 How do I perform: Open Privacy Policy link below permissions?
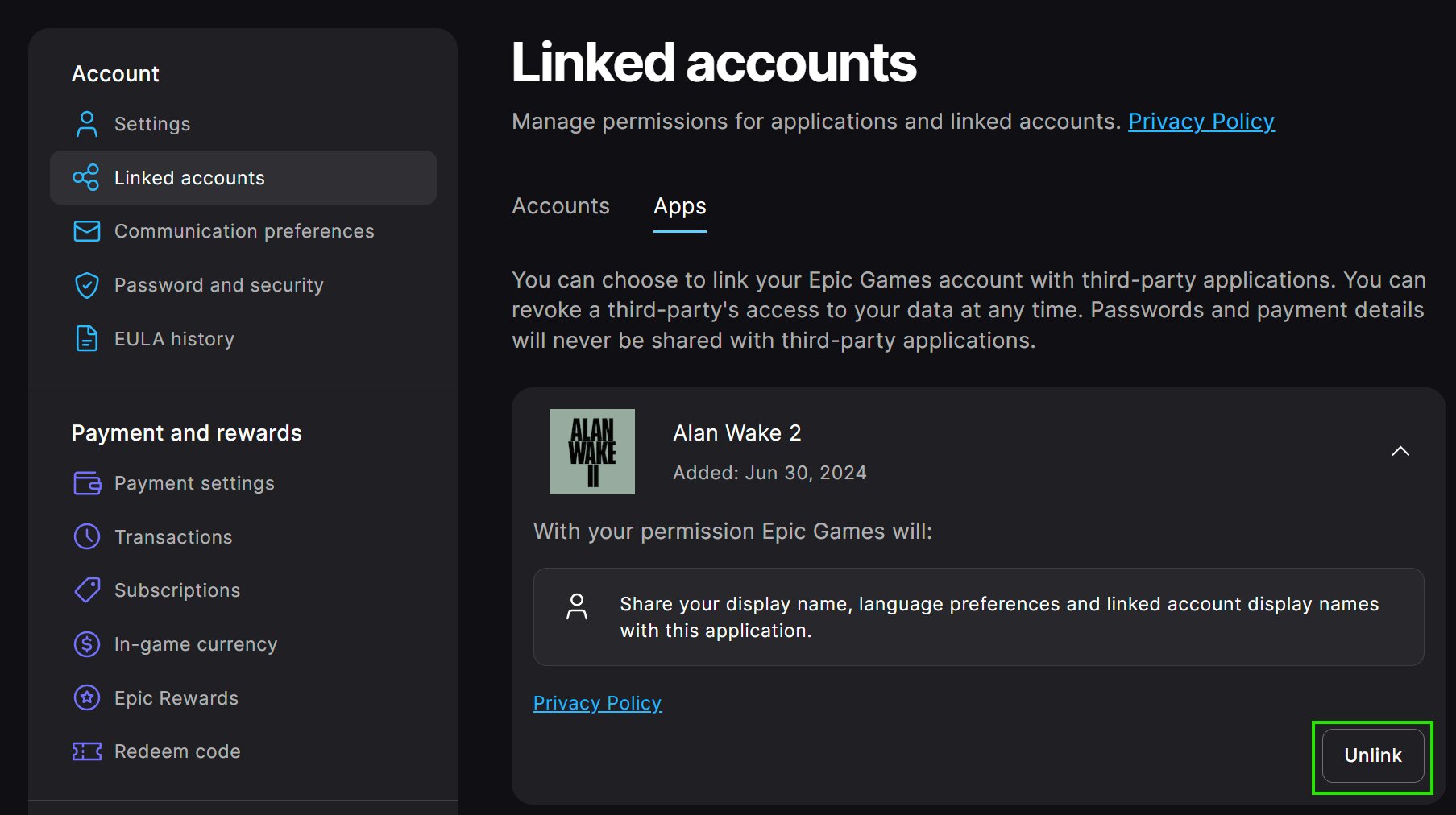point(597,703)
